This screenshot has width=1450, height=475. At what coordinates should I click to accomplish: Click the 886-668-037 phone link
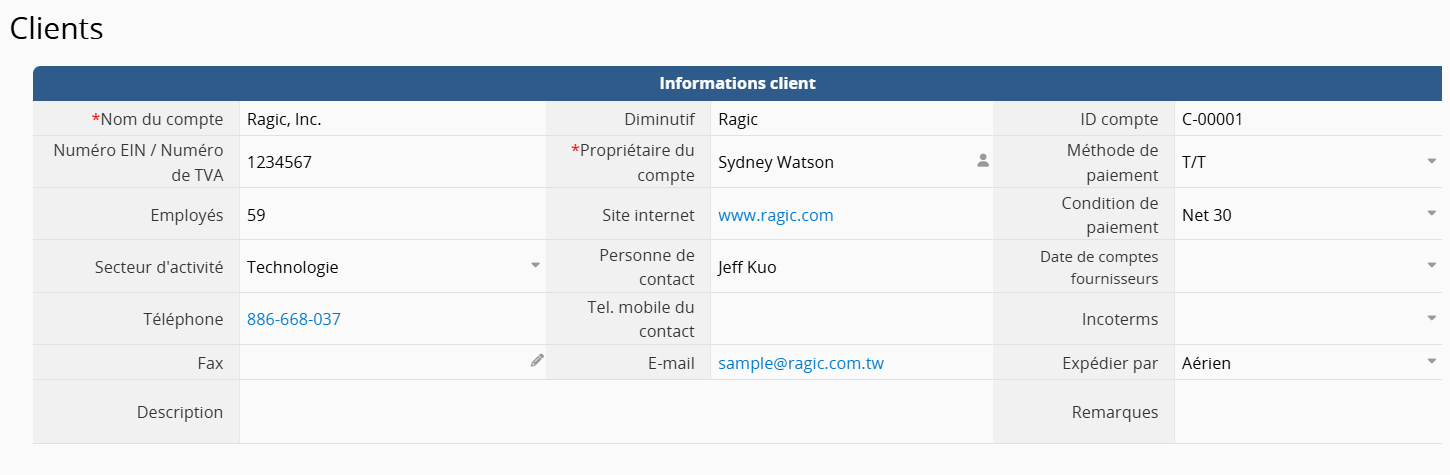click(293, 319)
